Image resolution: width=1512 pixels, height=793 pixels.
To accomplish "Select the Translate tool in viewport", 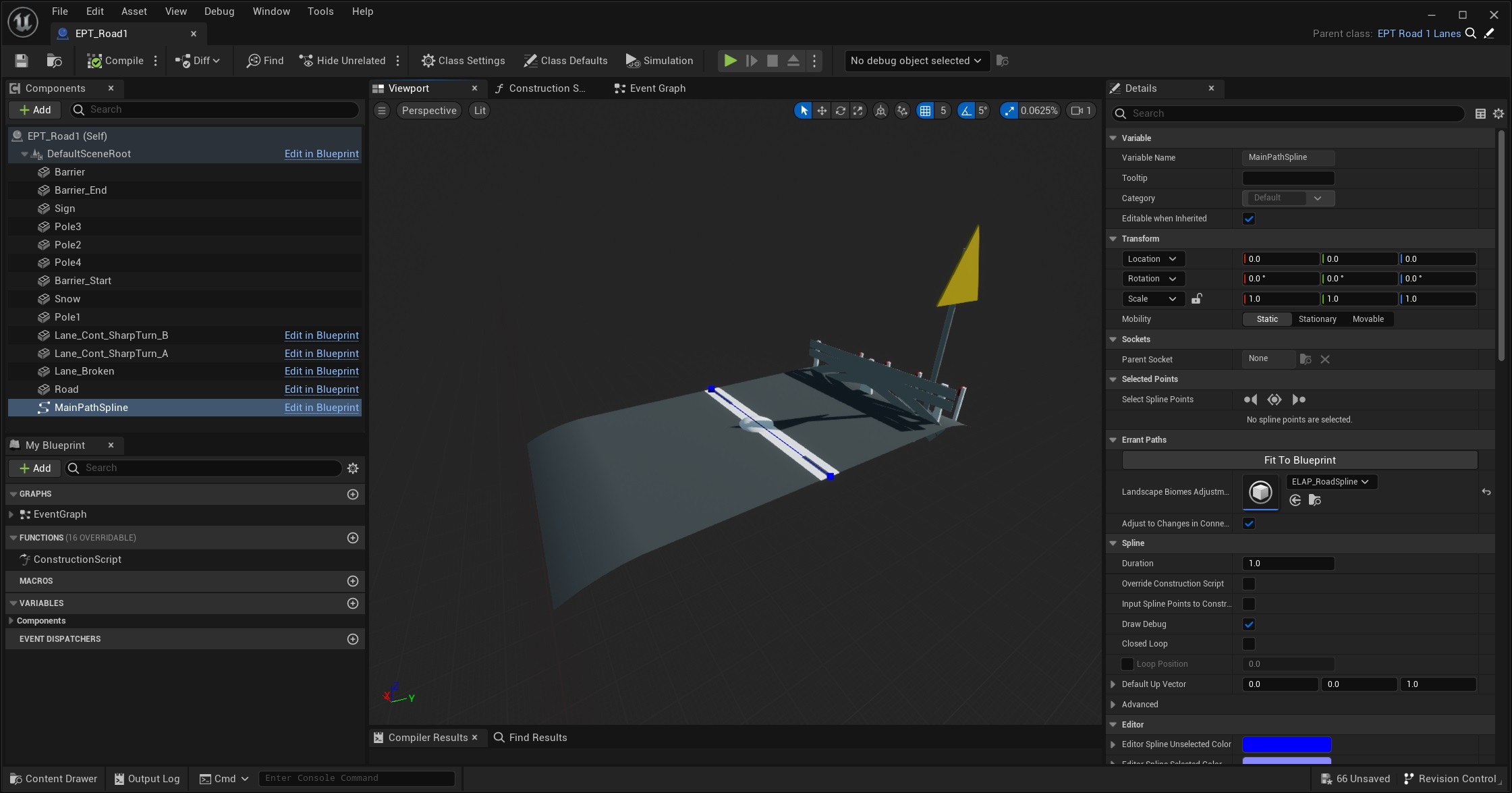I will point(822,111).
